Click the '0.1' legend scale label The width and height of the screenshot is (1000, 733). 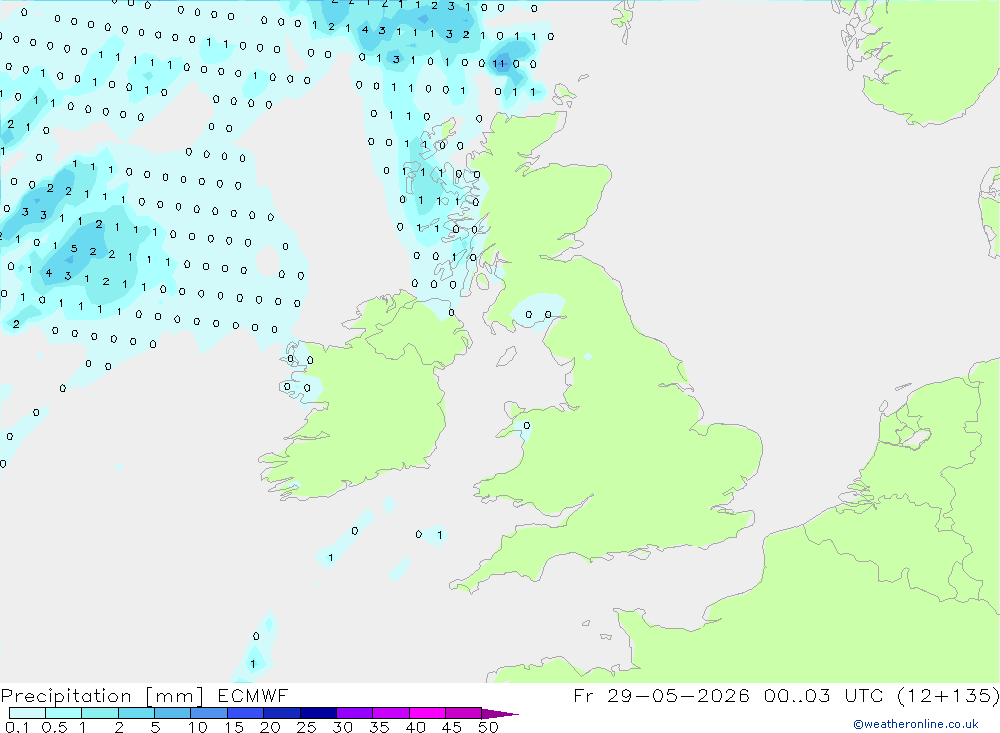coord(17,727)
